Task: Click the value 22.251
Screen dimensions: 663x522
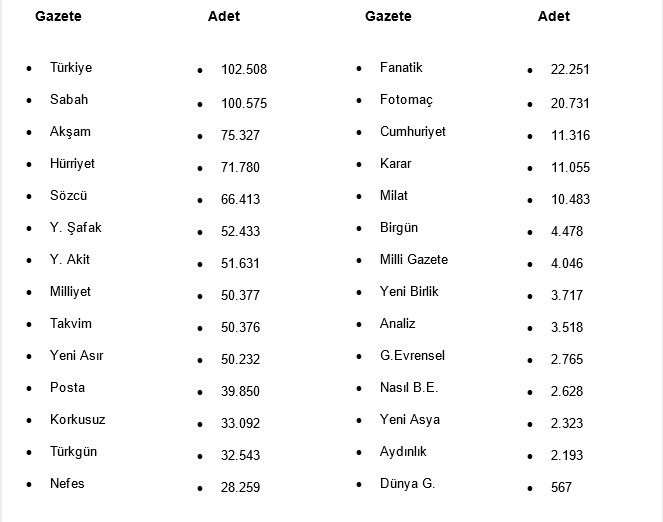Action: (570, 70)
